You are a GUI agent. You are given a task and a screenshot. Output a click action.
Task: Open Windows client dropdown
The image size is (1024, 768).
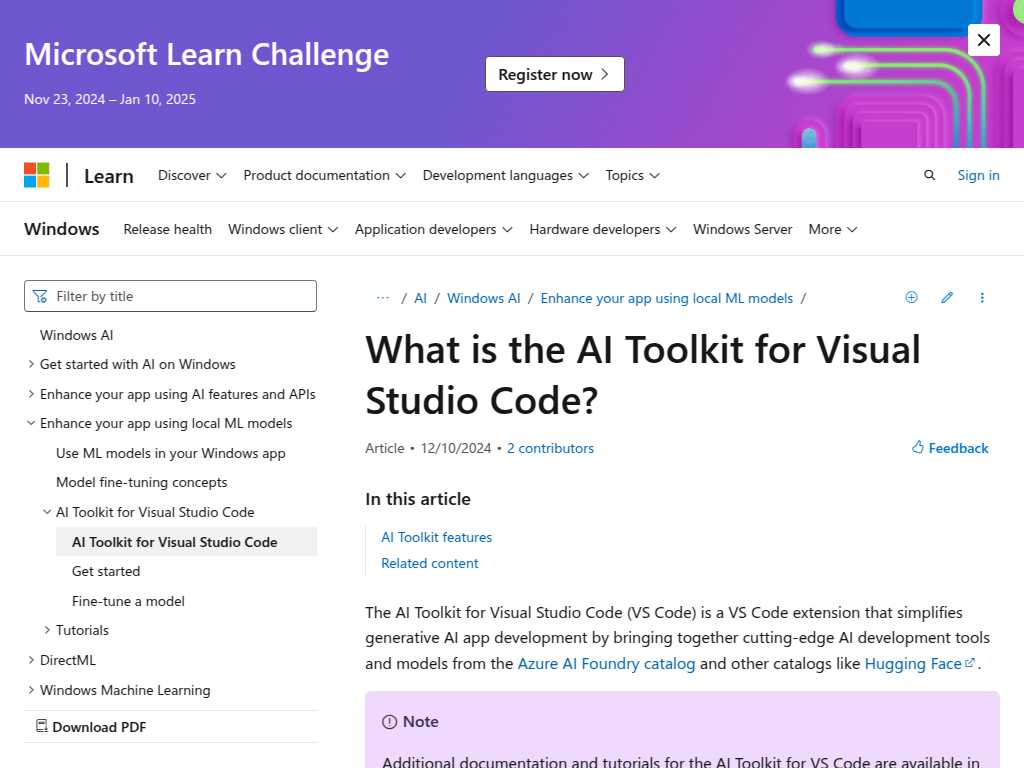283,229
